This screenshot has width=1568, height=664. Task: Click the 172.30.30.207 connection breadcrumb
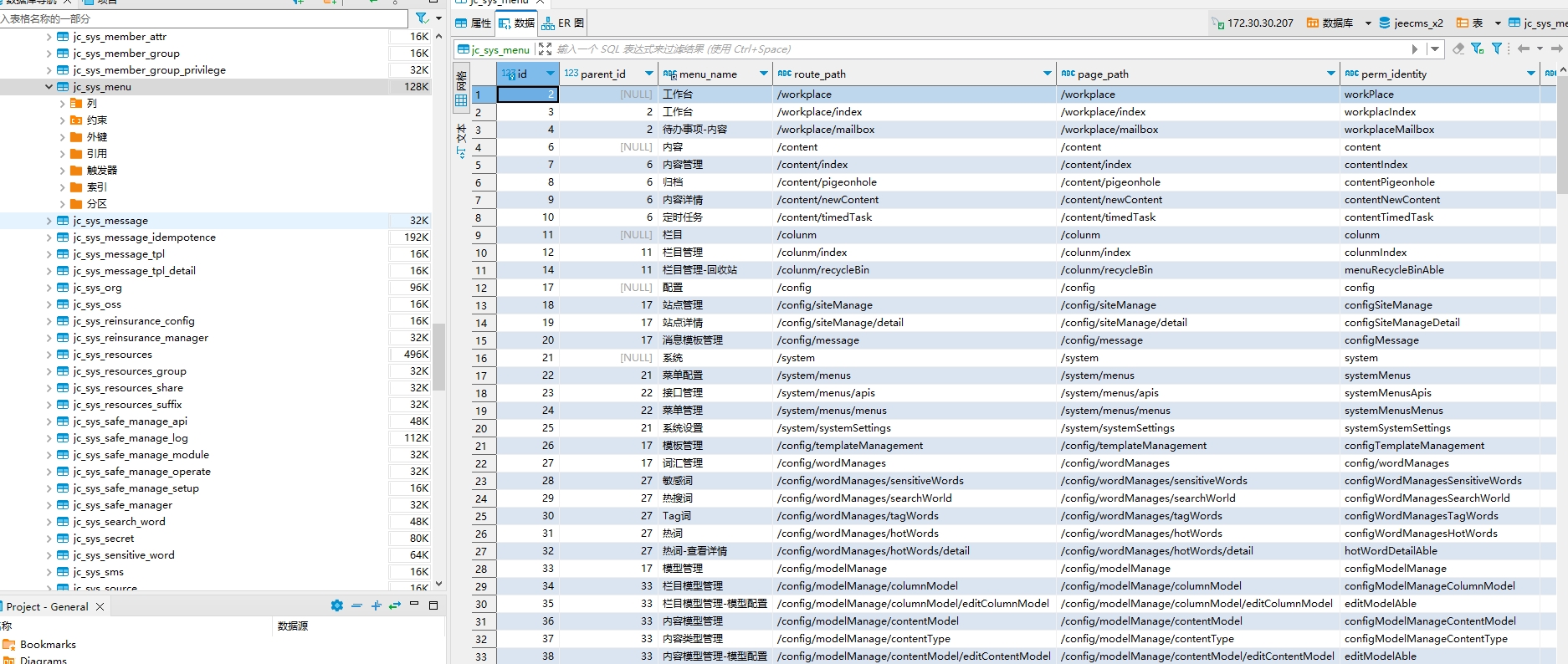tap(1253, 23)
